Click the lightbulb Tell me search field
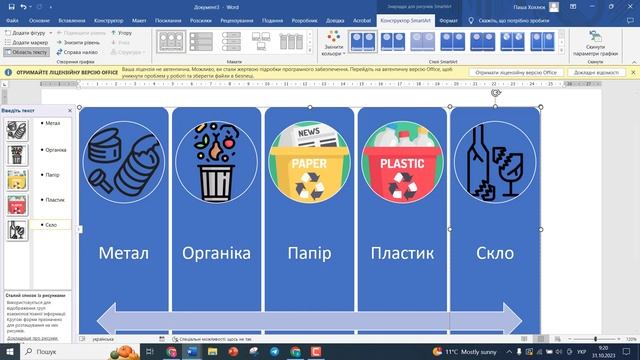Image resolution: width=640 pixels, height=360 pixels. [509, 20]
